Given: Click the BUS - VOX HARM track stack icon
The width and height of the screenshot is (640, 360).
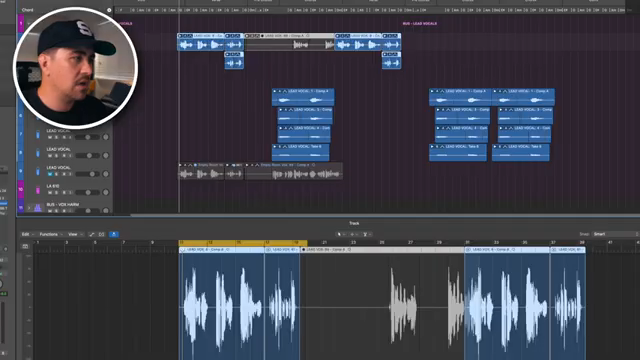Looking at the screenshot, I should 38,208.
